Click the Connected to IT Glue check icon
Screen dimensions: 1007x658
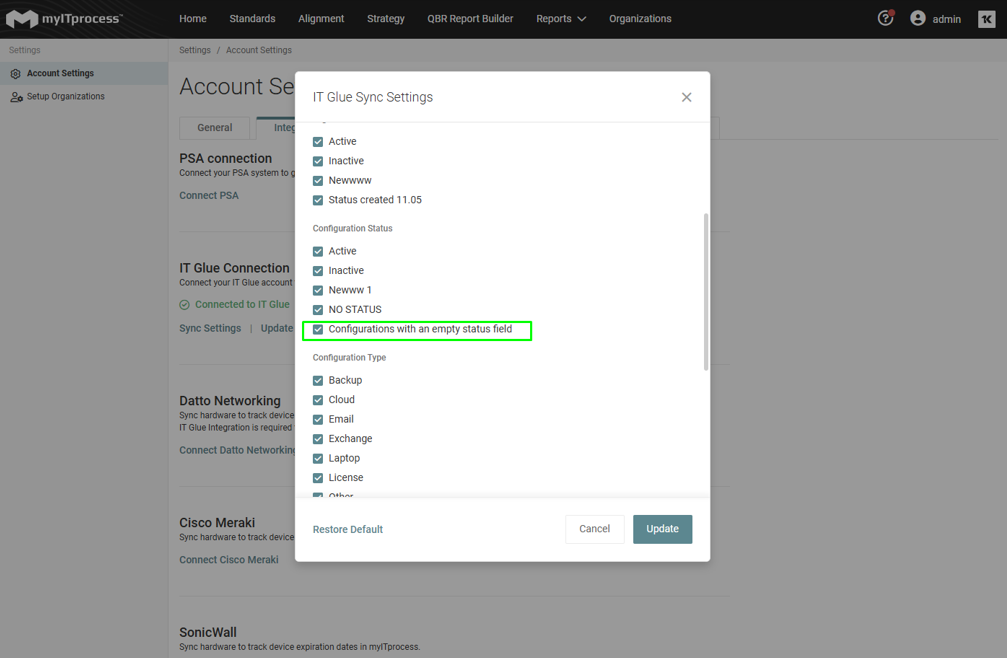tap(185, 305)
